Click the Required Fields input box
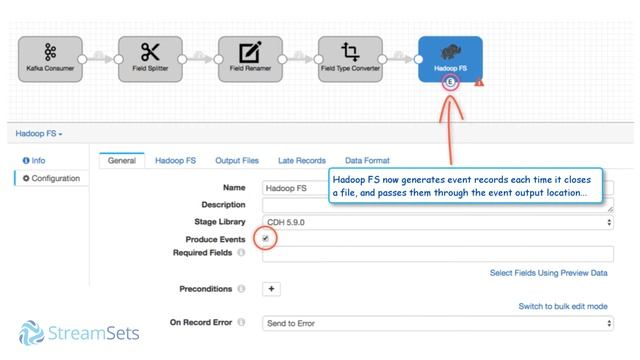Screen dimensions: 640x360 point(438,254)
